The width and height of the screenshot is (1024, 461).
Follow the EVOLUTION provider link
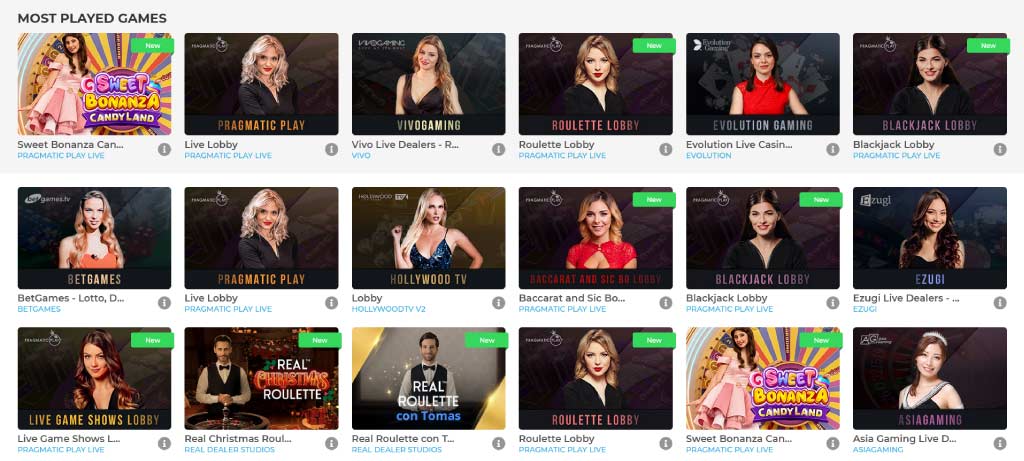[709, 156]
